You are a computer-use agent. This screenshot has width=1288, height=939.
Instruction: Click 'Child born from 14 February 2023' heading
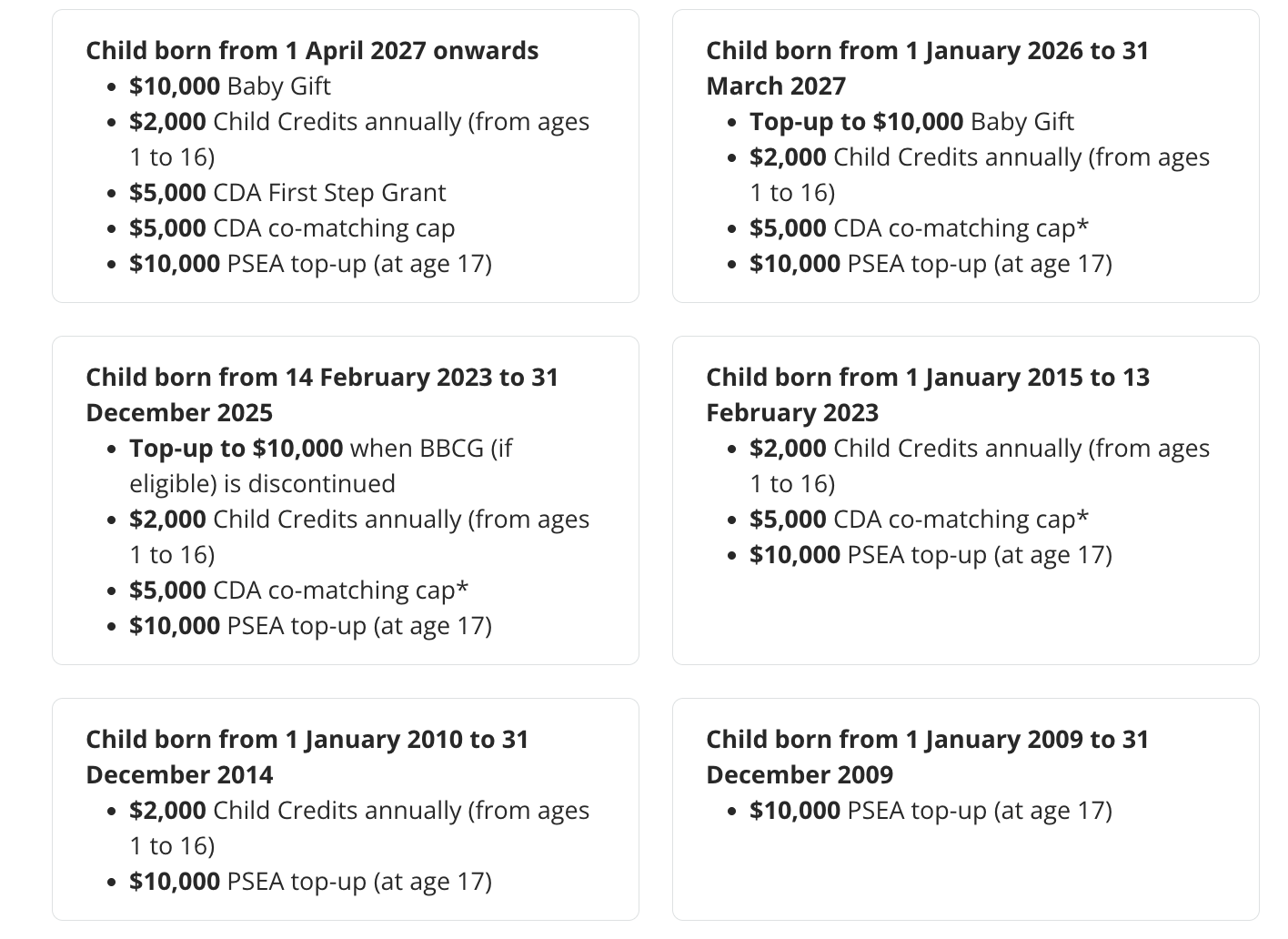click(322, 395)
